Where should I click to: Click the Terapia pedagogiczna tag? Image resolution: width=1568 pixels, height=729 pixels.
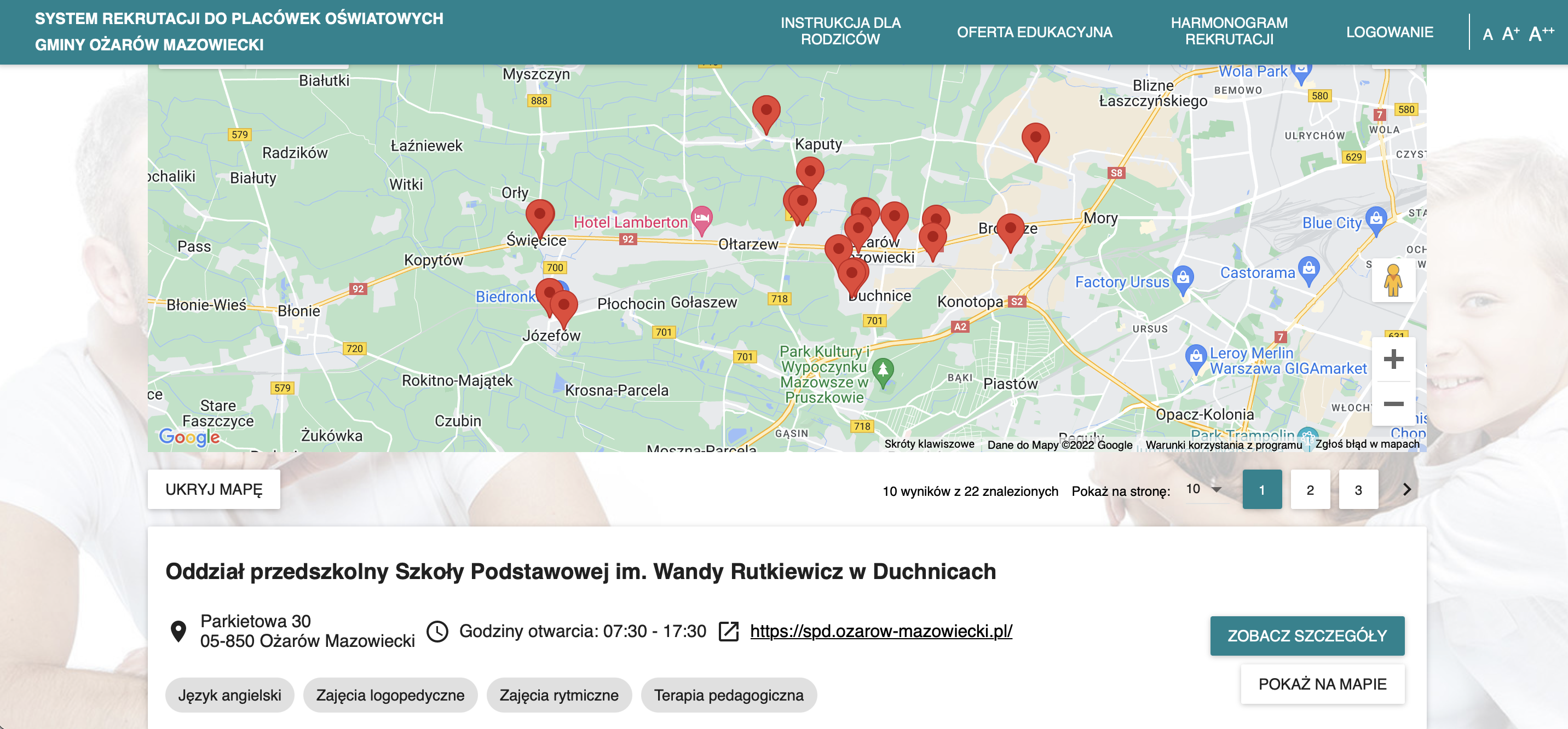pyautogui.click(x=729, y=695)
